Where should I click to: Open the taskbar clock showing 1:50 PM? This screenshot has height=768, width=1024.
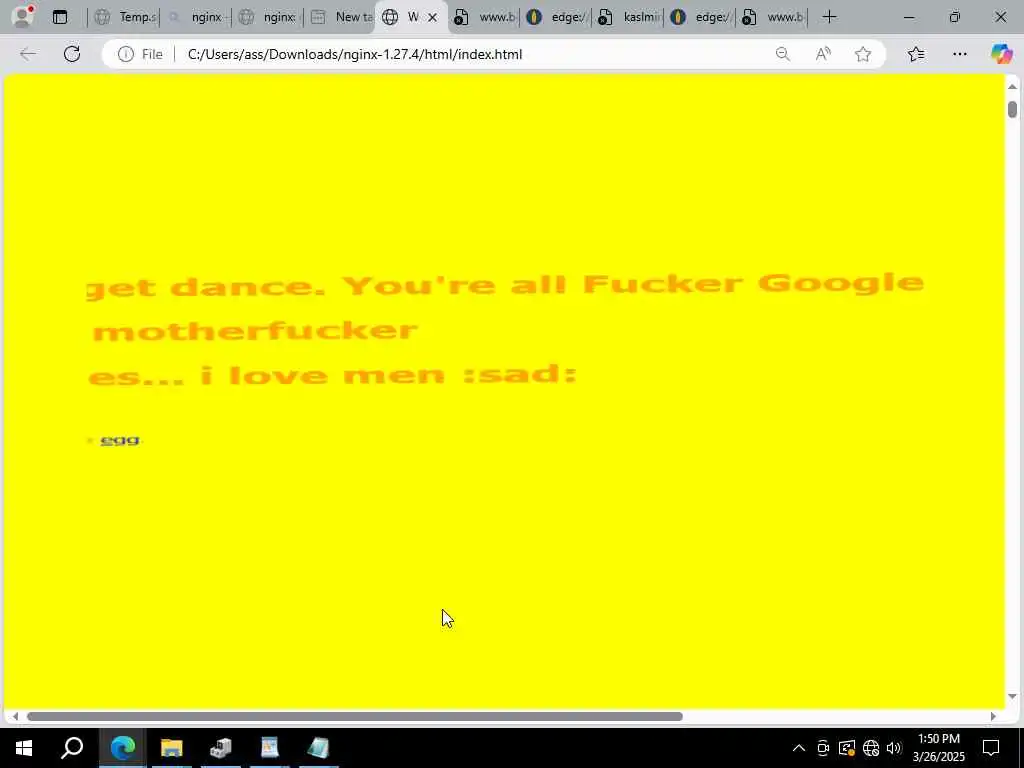click(x=938, y=748)
